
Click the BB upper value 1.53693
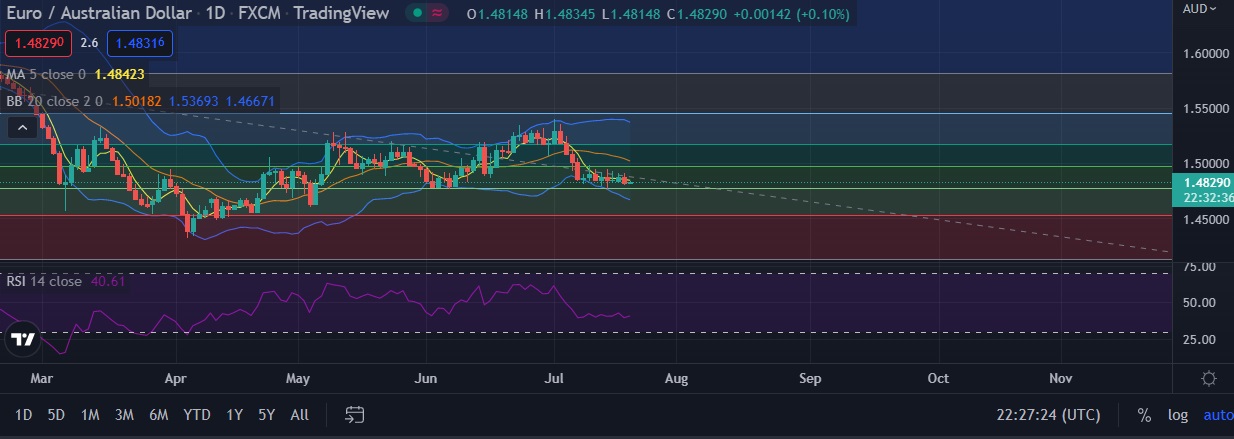coord(194,101)
